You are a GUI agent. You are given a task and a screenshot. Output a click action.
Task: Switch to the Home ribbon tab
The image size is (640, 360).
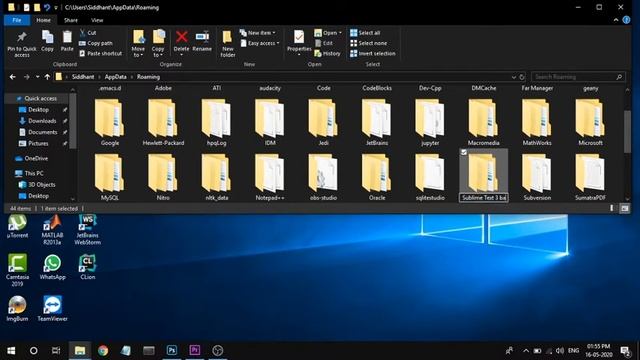(x=43, y=20)
